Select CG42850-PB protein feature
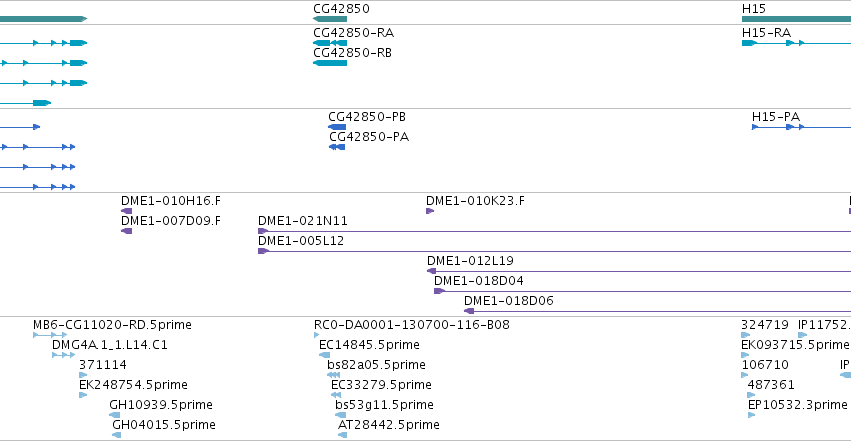This screenshot has height=441, width=851. pos(337,127)
